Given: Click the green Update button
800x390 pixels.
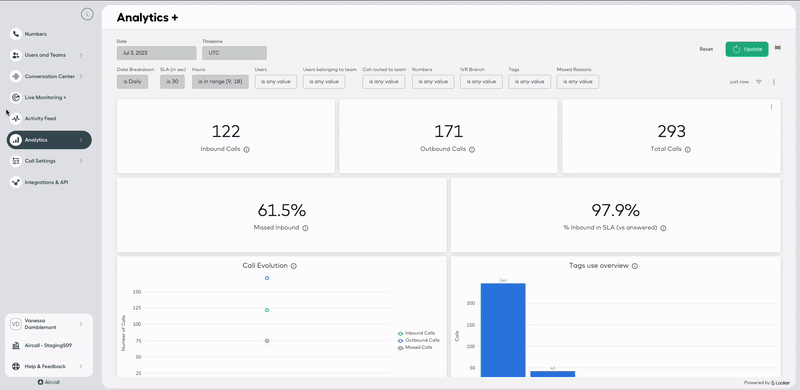Looking at the screenshot, I should coord(747,49).
